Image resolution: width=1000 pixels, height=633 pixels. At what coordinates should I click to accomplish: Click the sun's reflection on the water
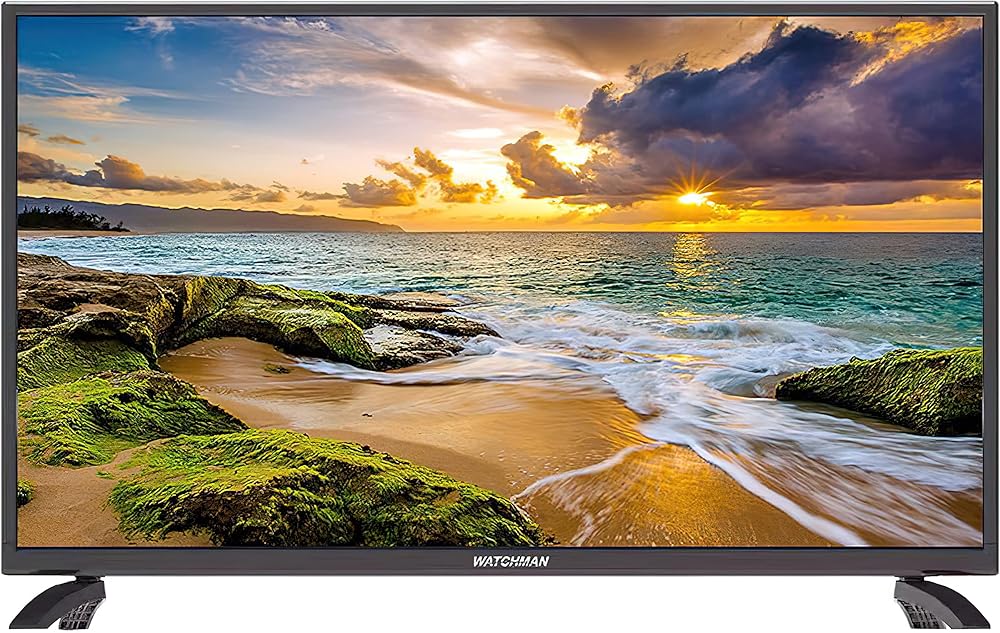(x=692, y=260)
